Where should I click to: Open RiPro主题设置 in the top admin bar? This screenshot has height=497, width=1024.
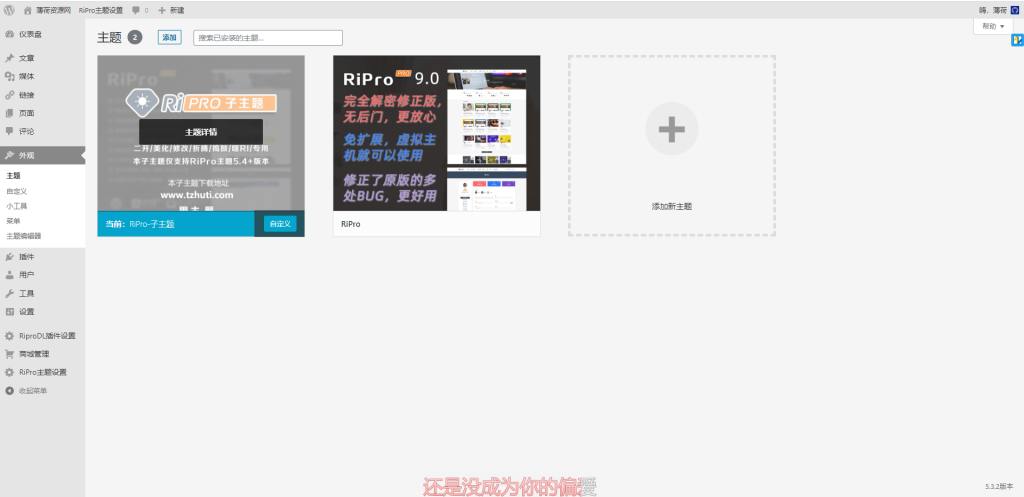(x=101, y=10)
